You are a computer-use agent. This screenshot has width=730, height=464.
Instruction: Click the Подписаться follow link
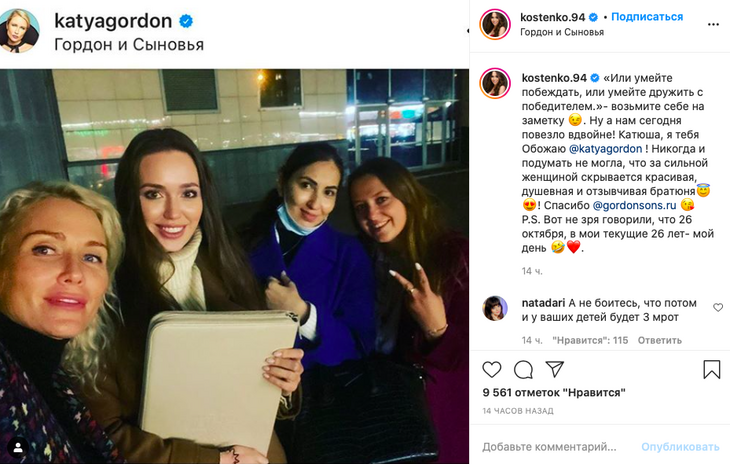coord(647,17)
